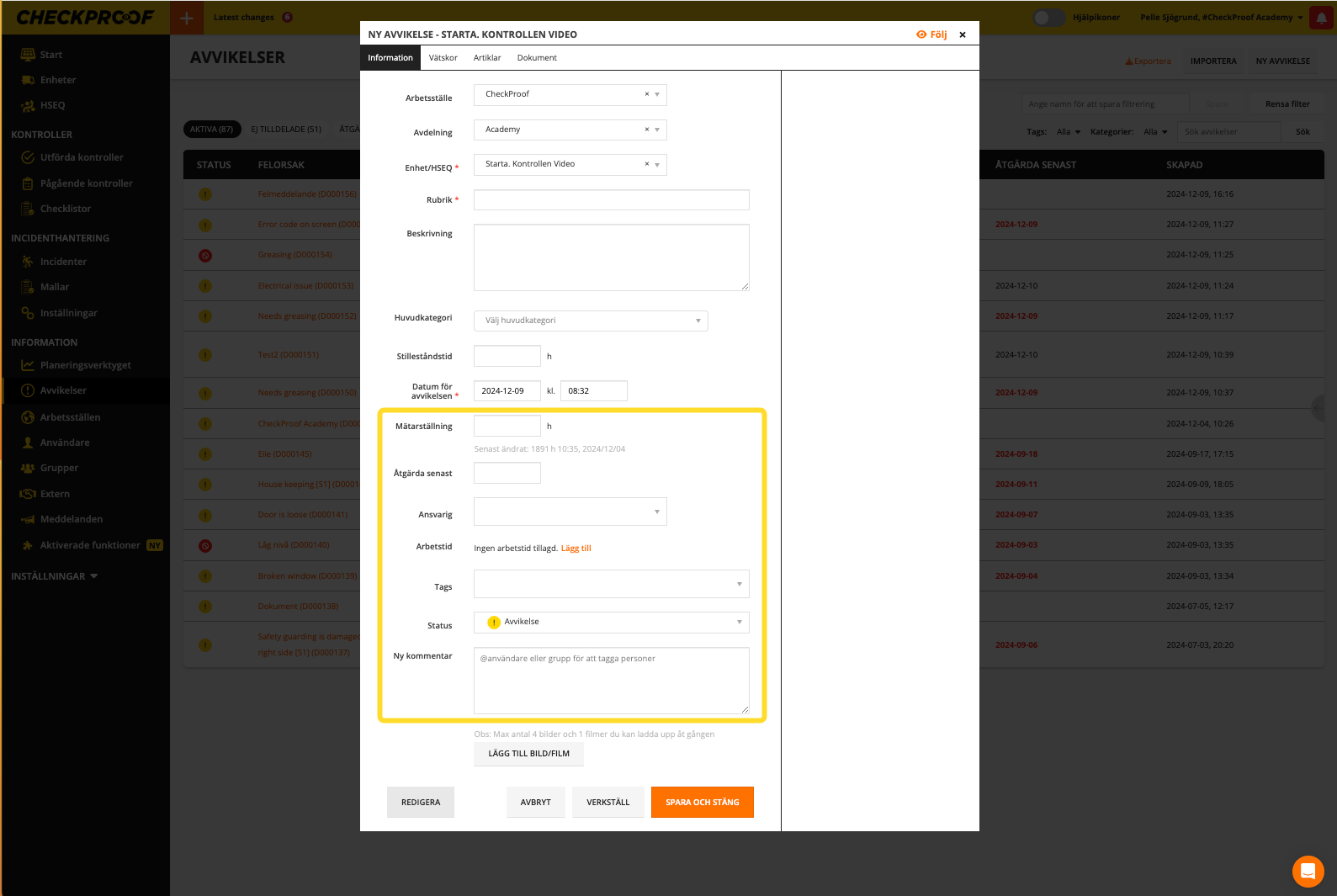The image size is (1337, 896).
Task: Open the Dokument tab
Action: pos(537,58)
